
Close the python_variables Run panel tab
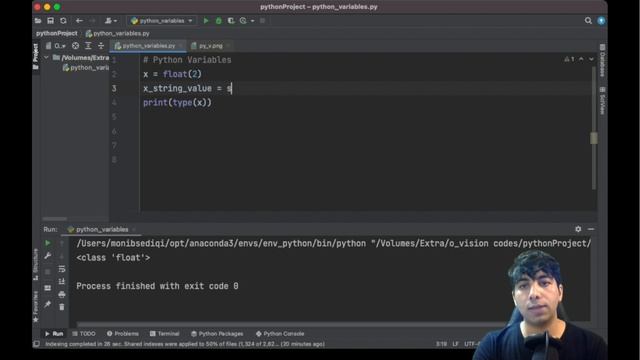(x=134, y=229)
